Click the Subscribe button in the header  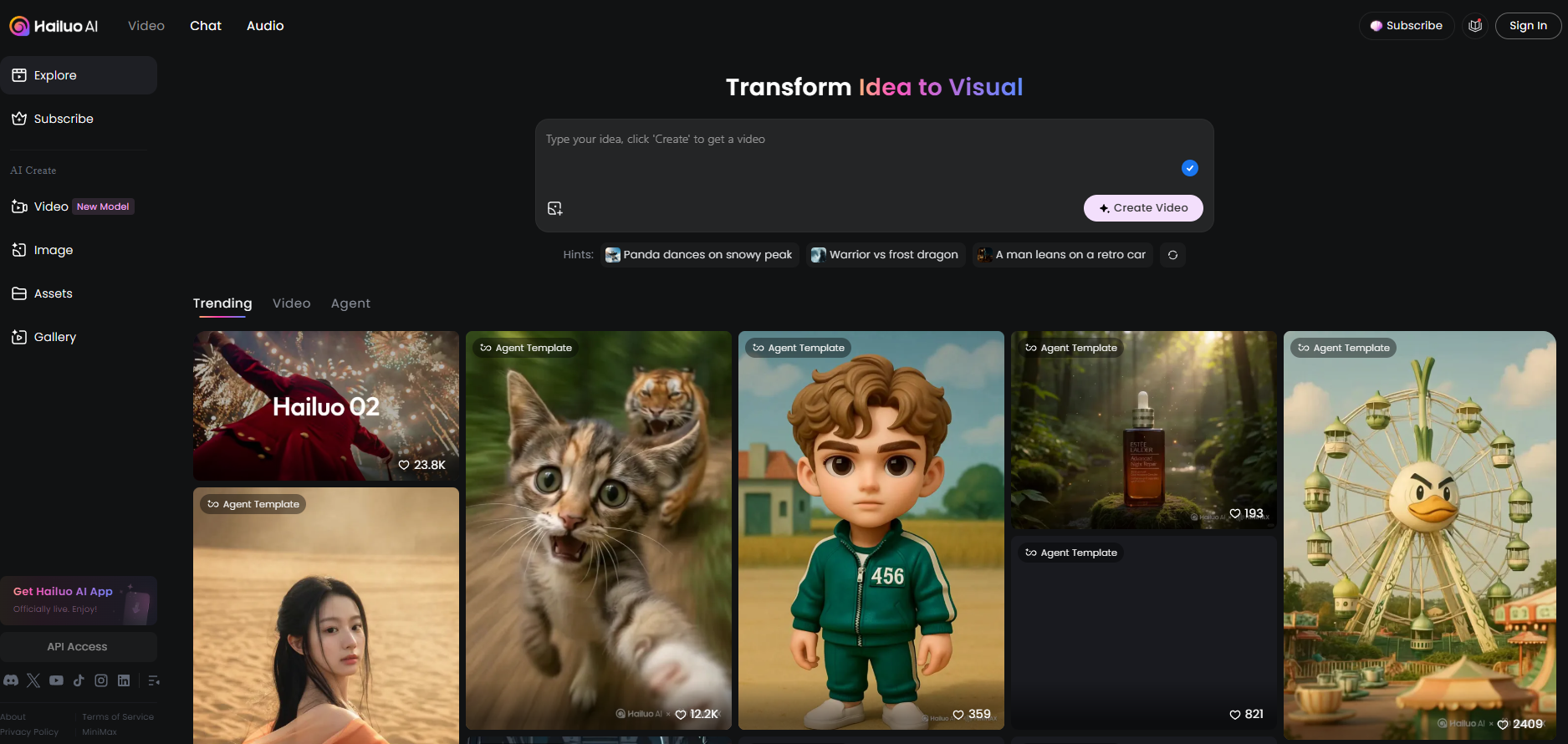[1407, 26]
